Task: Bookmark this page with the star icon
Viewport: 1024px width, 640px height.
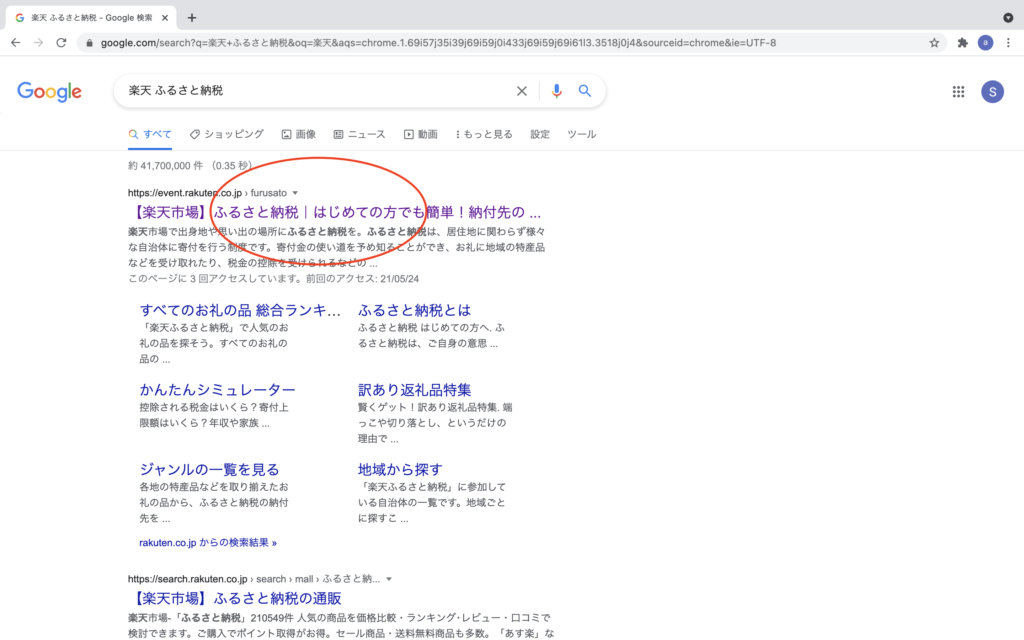Action: pos(934,43)
